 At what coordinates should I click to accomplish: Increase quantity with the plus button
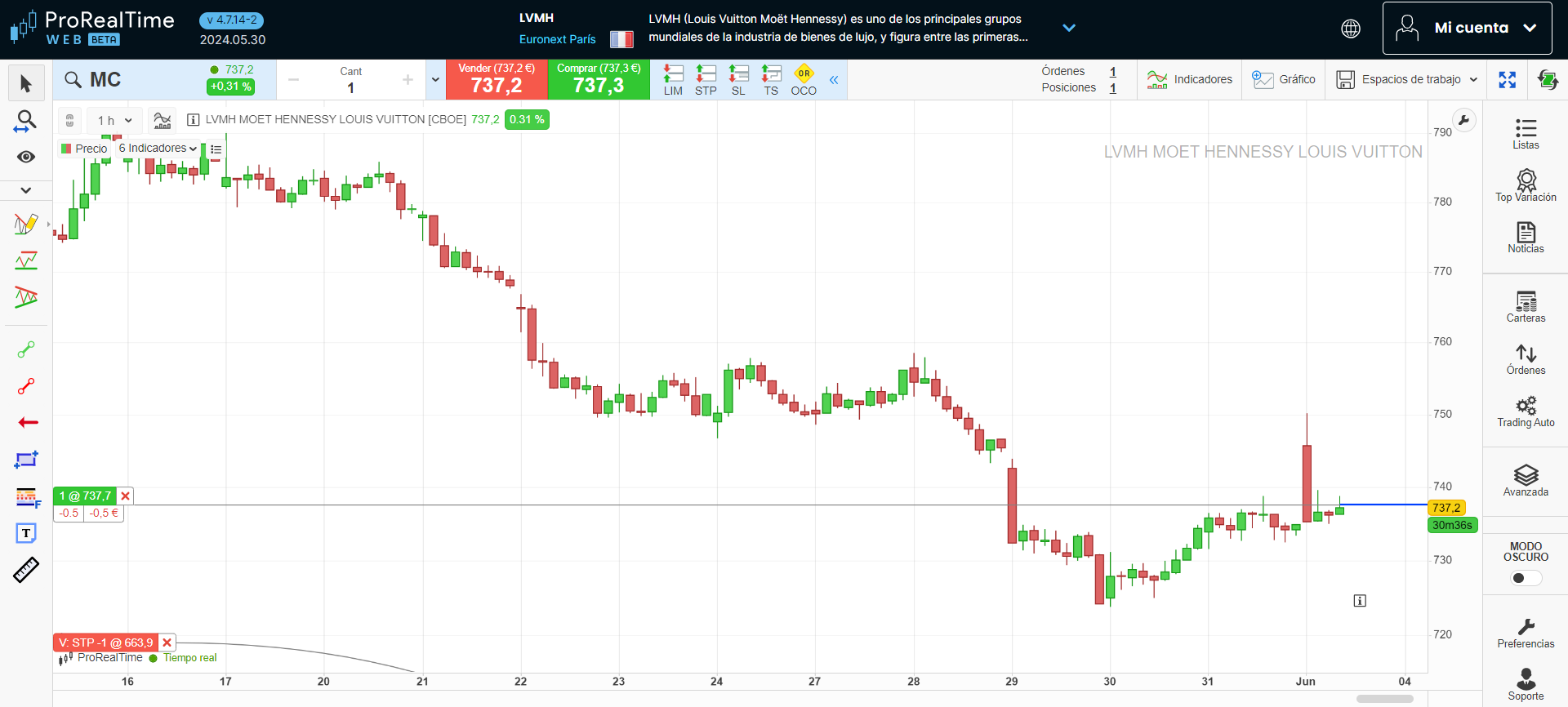408,79
